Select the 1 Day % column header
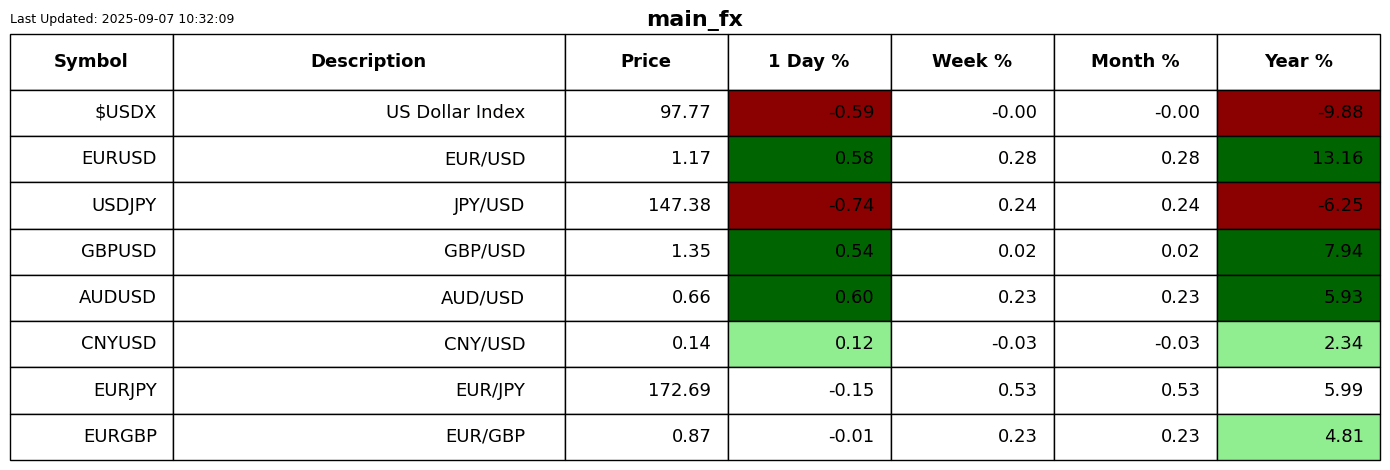Image resolution: width=1390 pixels, height=470 pixels. (809, 62)
